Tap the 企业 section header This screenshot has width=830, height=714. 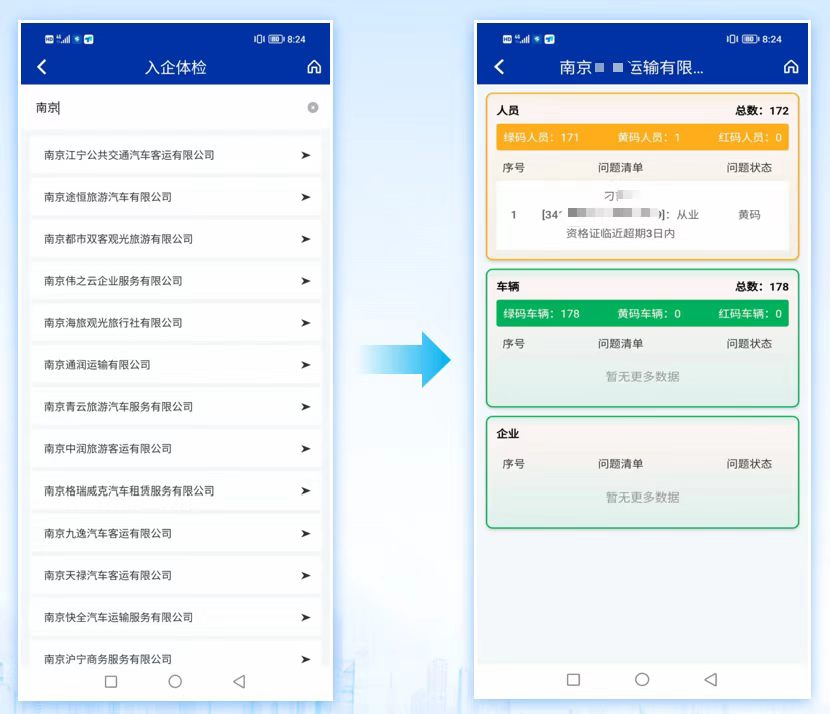pos(508,433)
